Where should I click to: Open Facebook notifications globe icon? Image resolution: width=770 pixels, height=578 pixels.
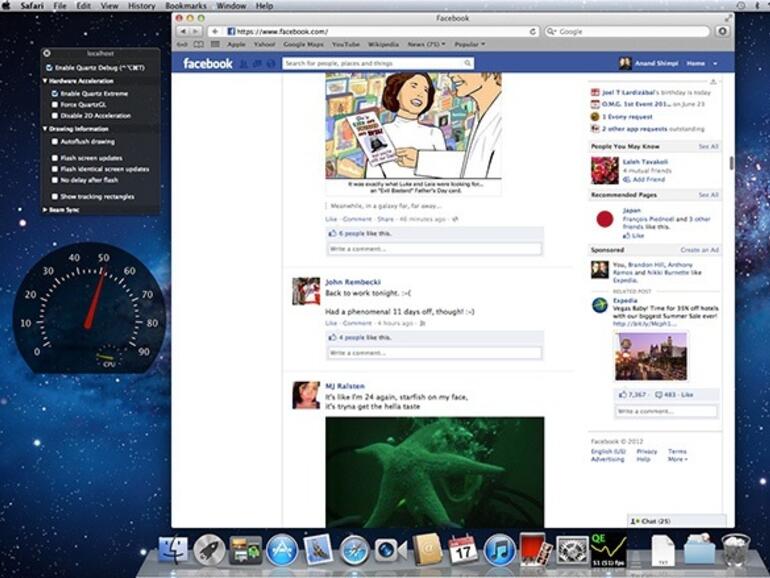click(x=271, y=64)
